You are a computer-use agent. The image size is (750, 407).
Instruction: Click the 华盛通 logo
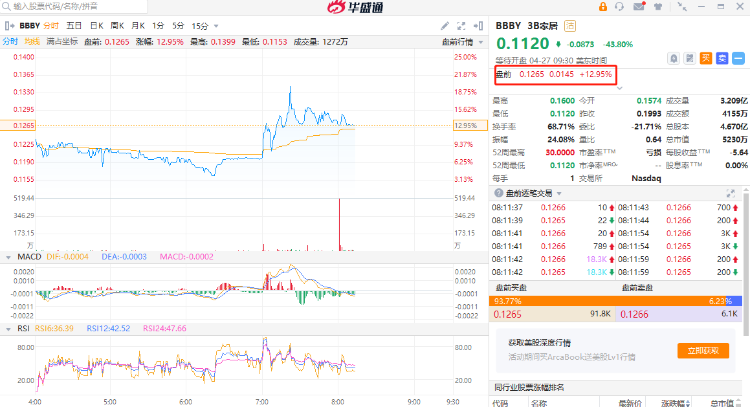[x=355, y=7]
